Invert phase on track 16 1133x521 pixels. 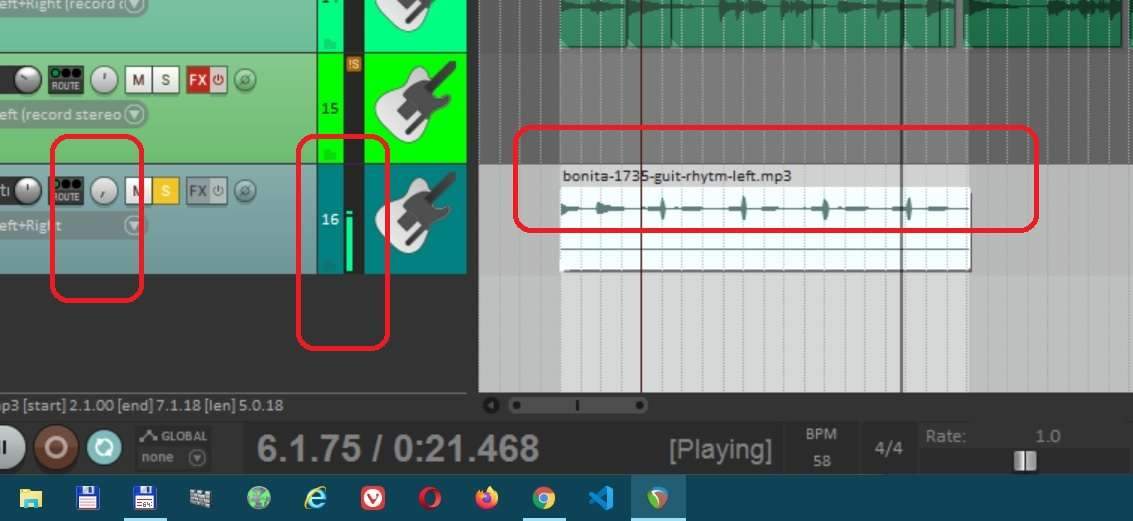(x=245, y=191)
